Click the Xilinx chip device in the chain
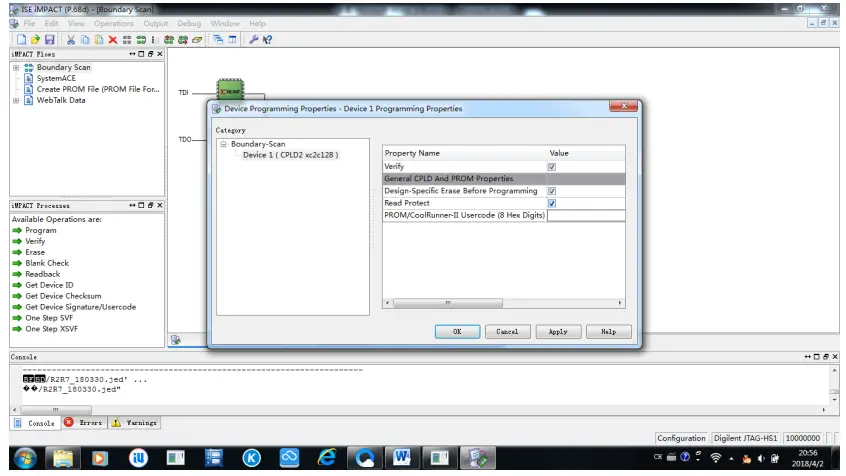The height and width of the screenshot is (476, 846). (230, 90)
